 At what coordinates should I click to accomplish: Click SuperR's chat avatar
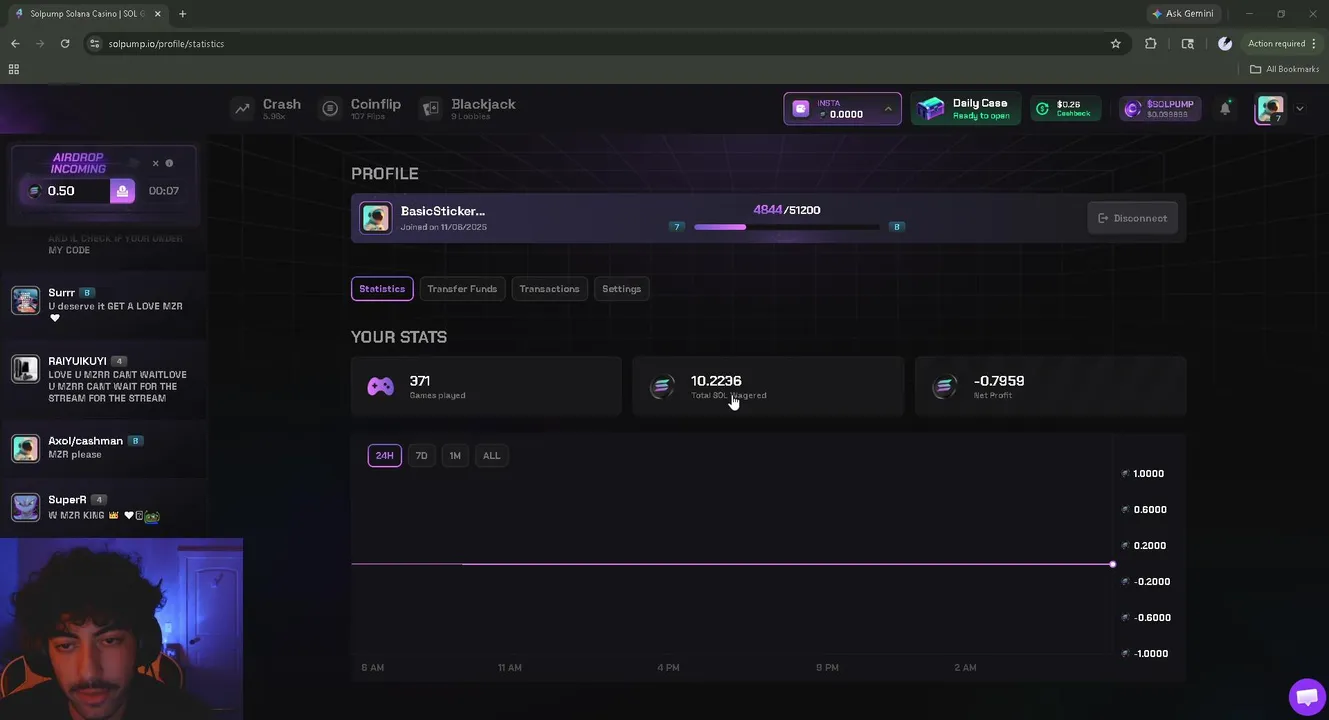coord(25,507)
